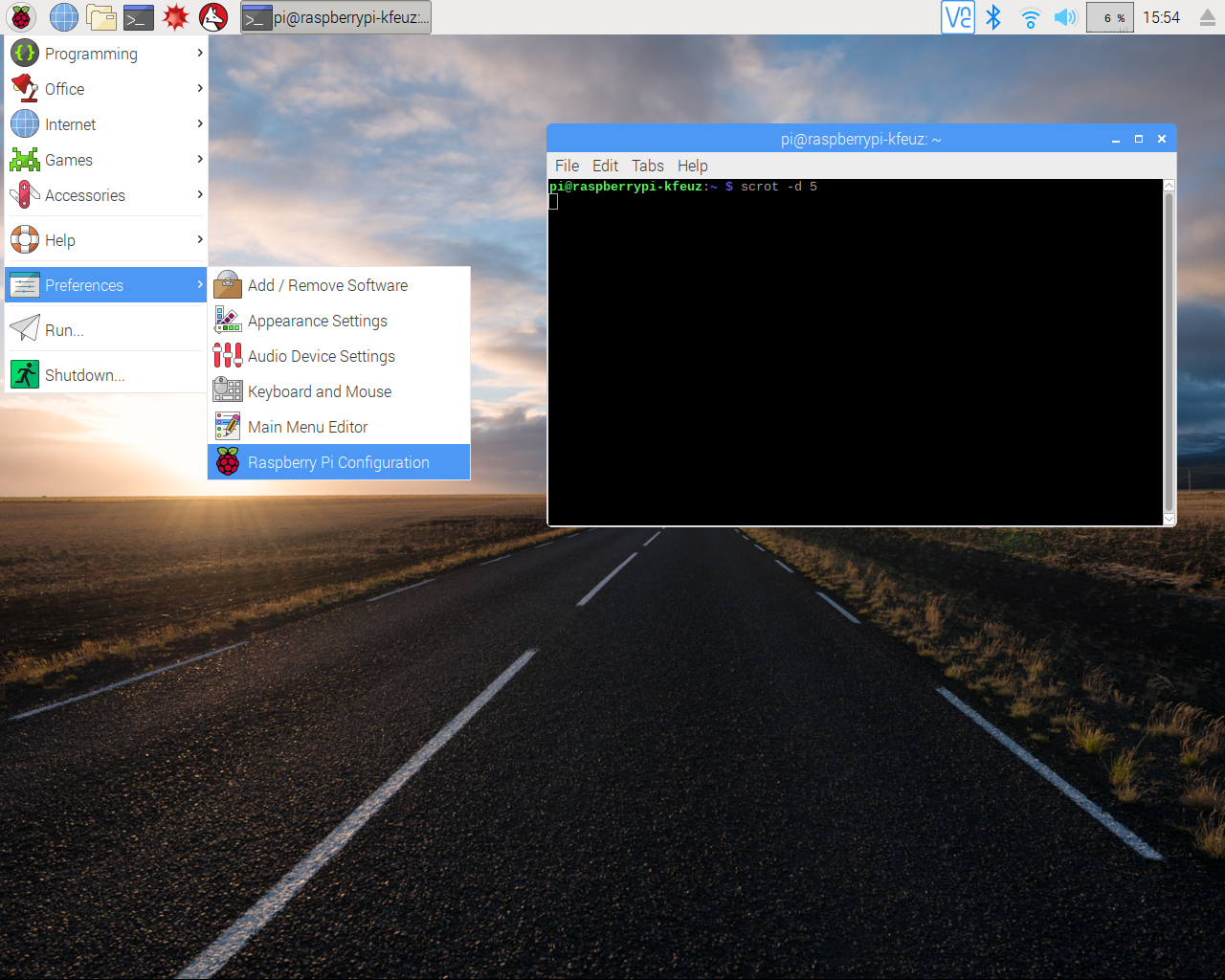
Task: Open the VNC Server tray icon
Action: 958,17
